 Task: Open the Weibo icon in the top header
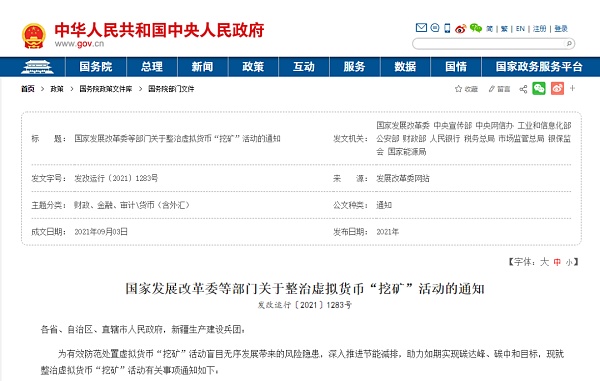[x=460, y=28]
